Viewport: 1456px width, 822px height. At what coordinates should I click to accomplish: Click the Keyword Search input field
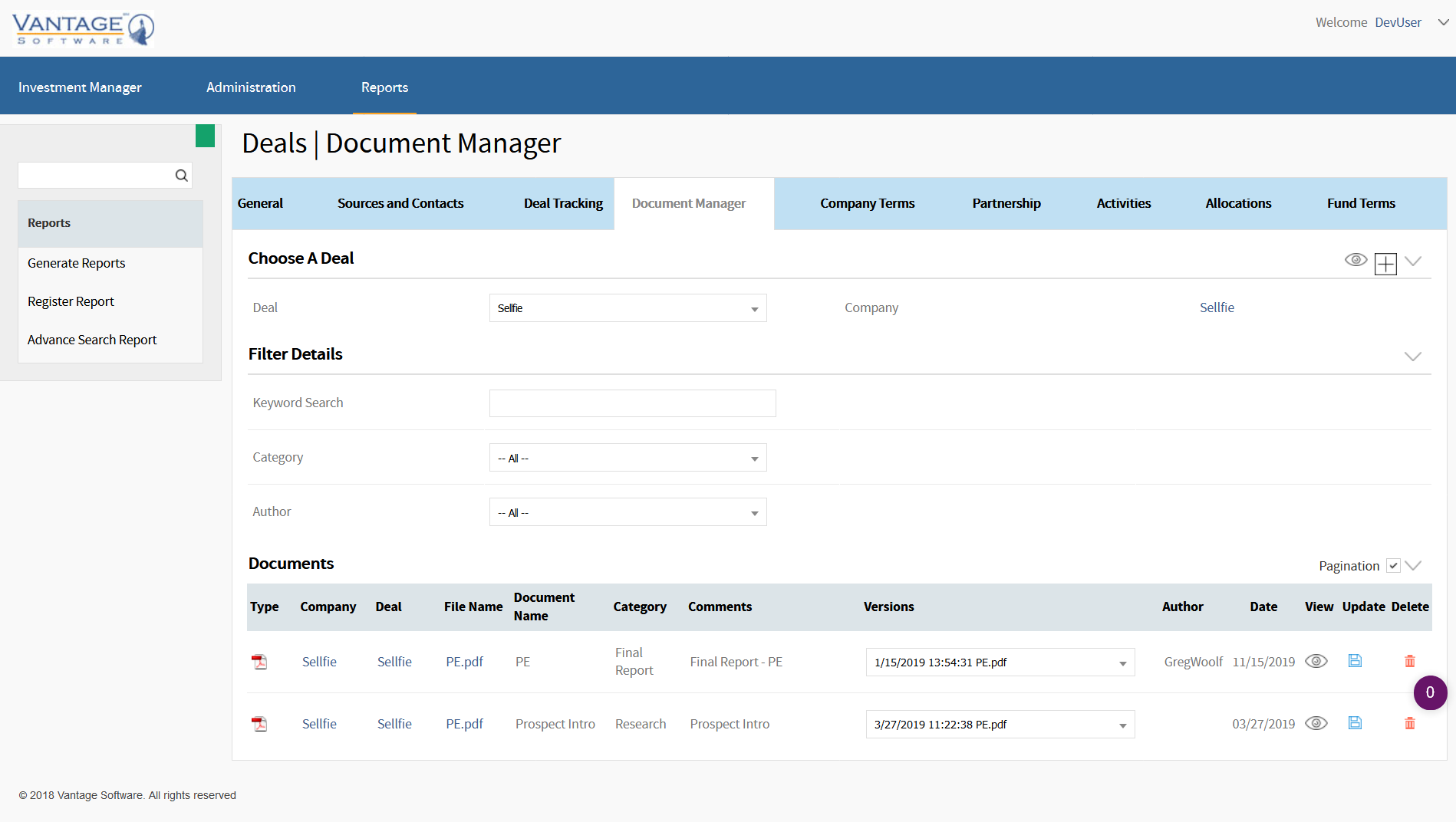[x=633, y=403]
